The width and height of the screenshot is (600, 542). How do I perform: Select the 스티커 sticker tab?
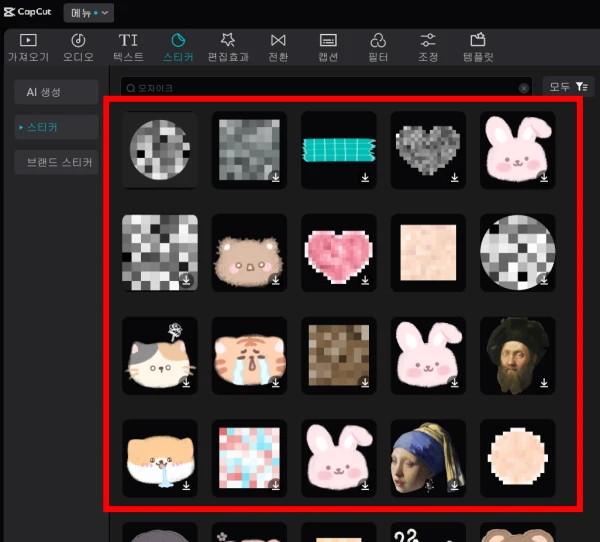click(x=178, y=48)
